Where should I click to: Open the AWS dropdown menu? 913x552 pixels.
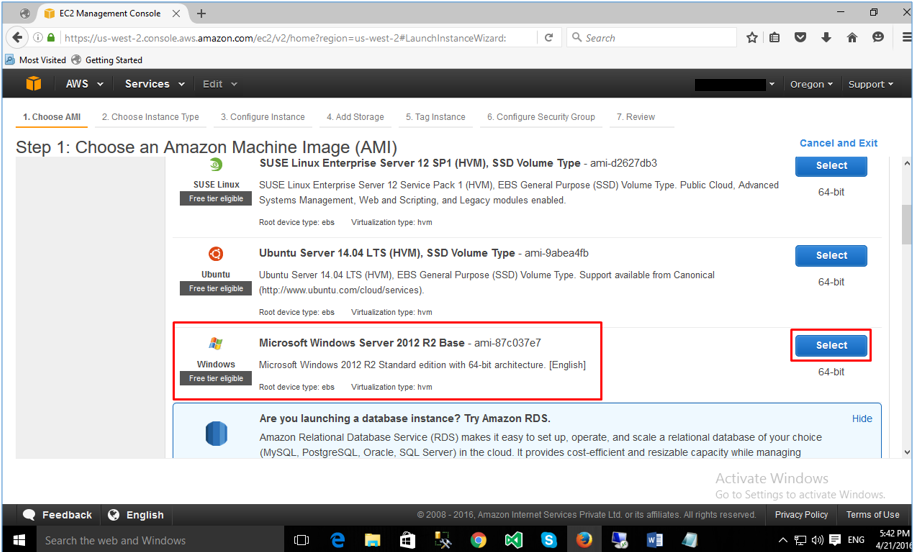pos(84,84)
